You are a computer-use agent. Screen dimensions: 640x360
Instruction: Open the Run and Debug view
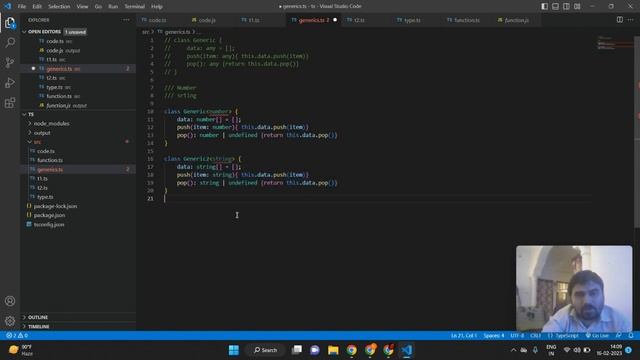(10, 82)
